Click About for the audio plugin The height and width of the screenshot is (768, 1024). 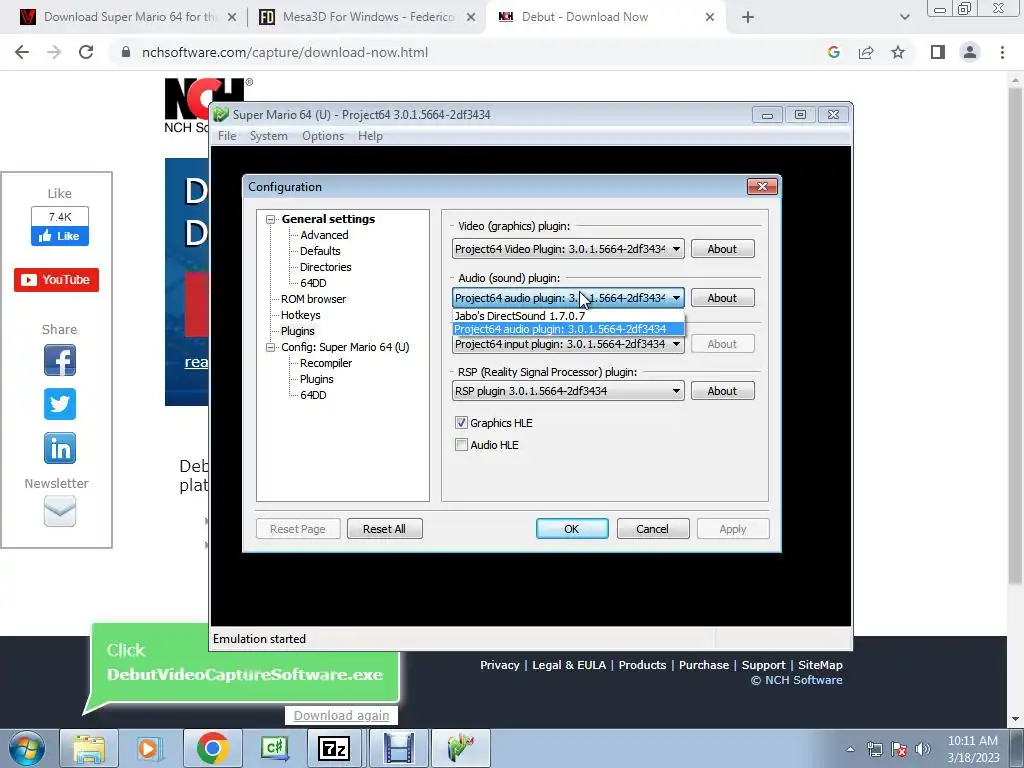(x=722, y=298)
